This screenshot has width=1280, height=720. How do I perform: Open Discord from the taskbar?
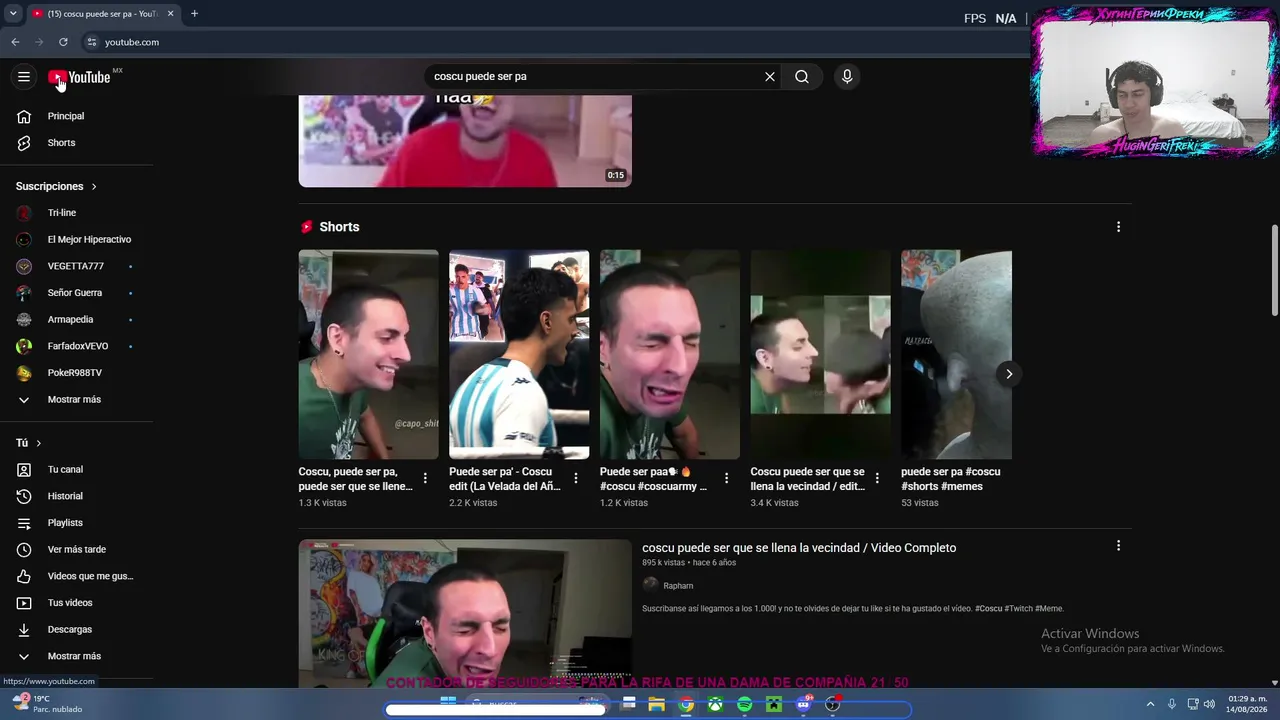[x=804, y=705]
